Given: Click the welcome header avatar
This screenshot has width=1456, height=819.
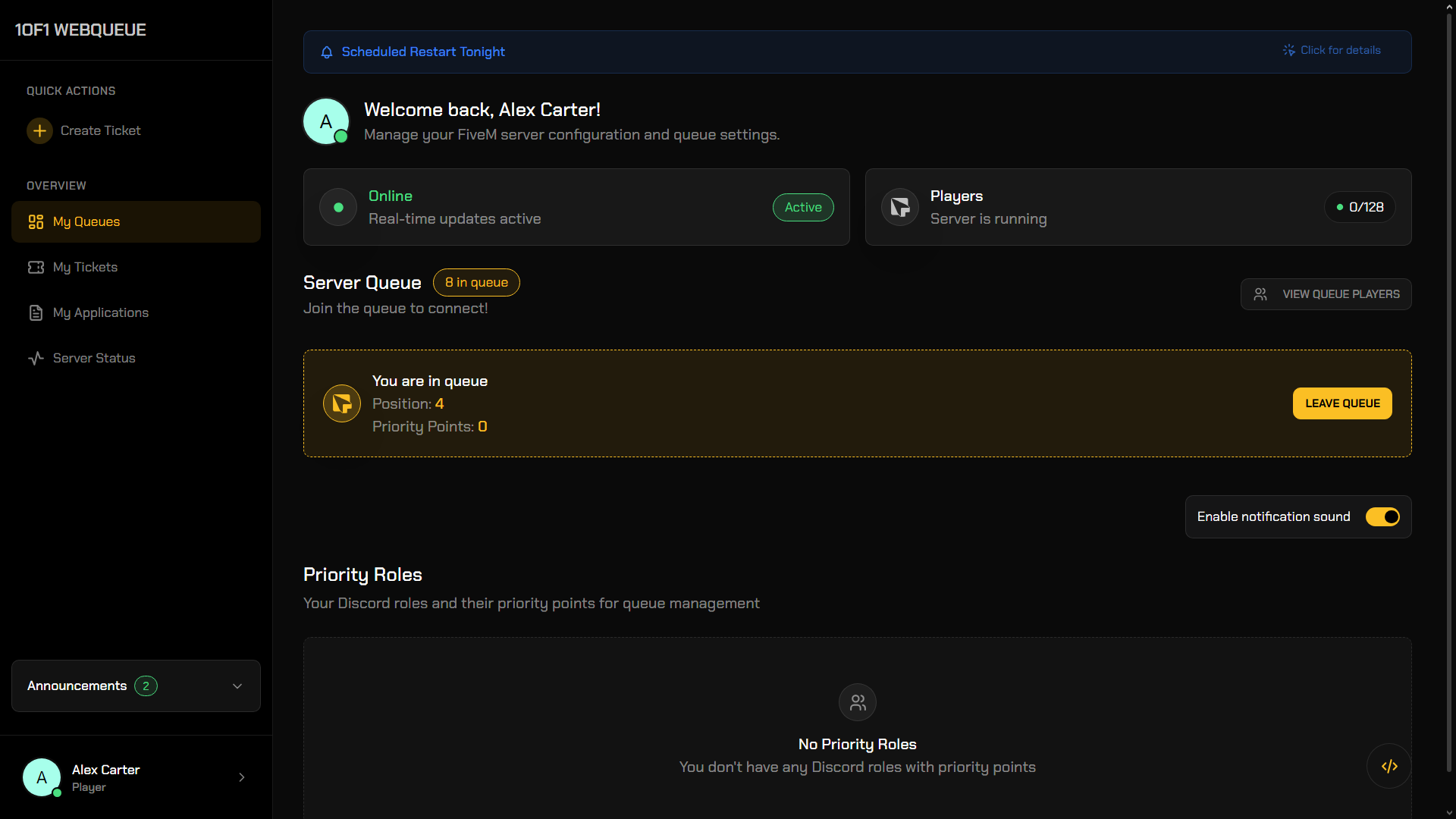Looking at the screenshot, I should point(326,121).
